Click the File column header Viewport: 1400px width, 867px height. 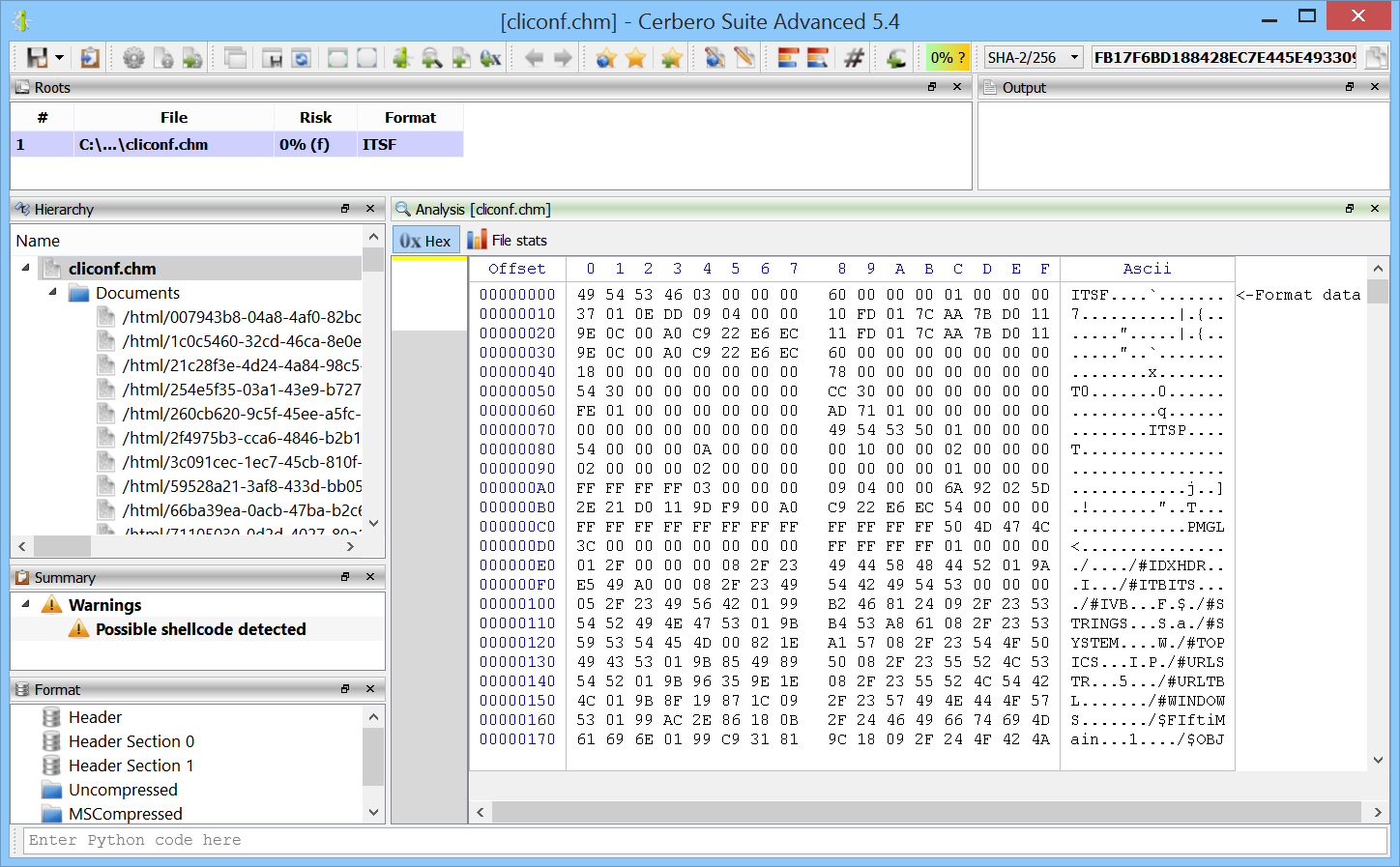pos(174,118)
